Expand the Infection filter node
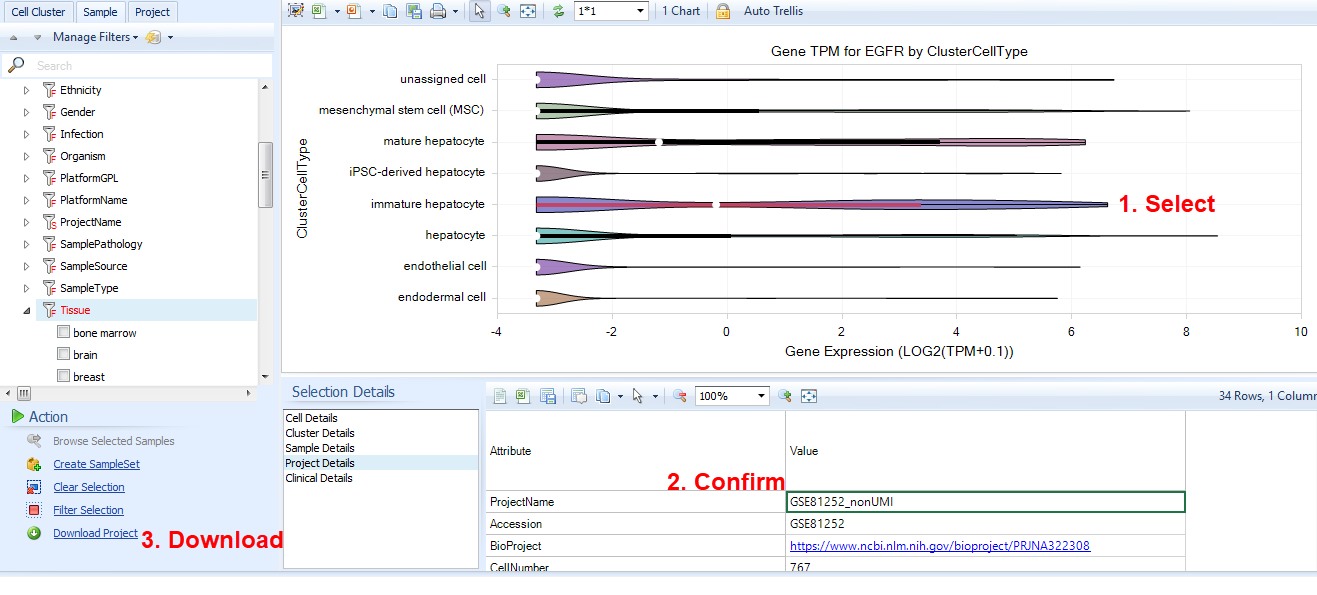The image size is (1317, 595). (27, 134)
